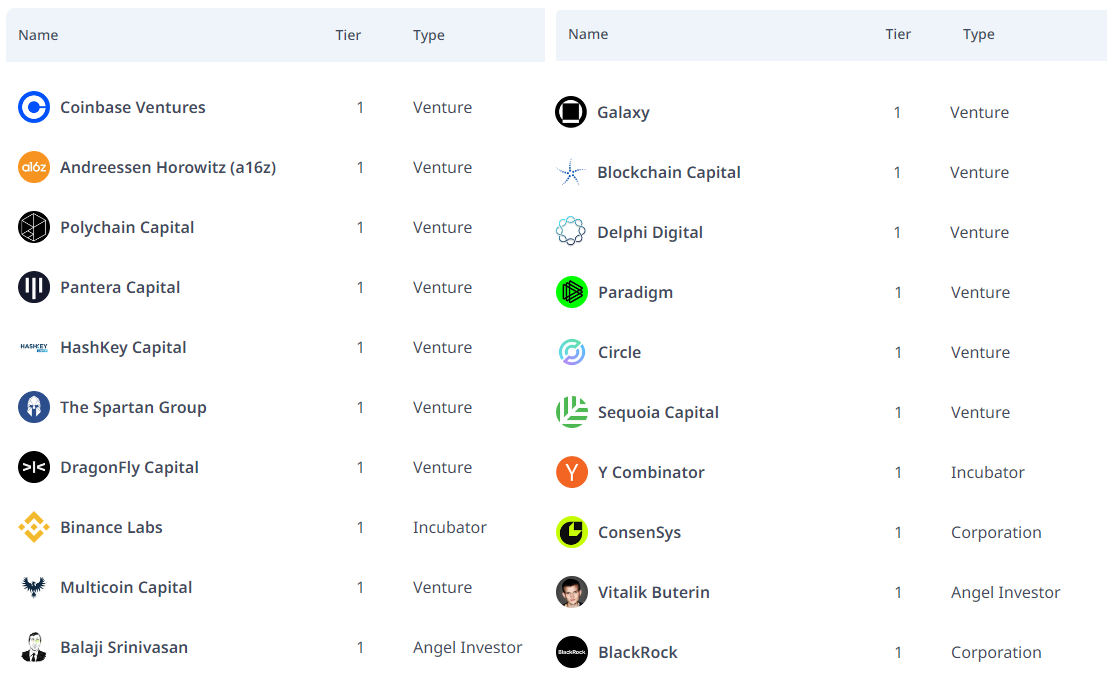Click Vitalik Buterin's profile photo
The width and height of the screenshot is (1114, 689).
tap(572, 592)
